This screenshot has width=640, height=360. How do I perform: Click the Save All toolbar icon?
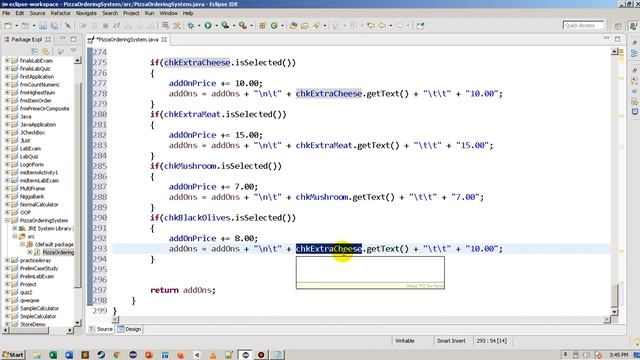coord(54,26)
